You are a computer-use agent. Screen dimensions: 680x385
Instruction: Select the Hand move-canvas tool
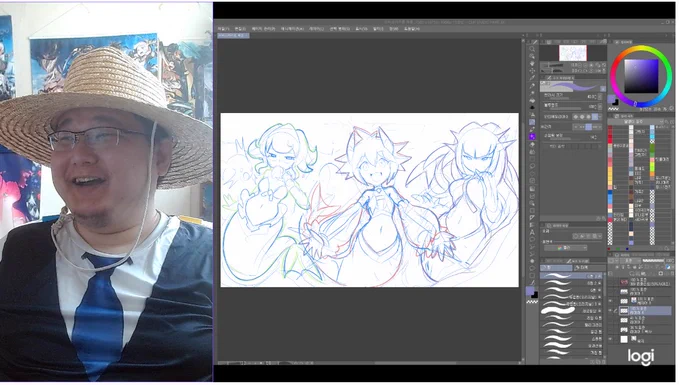[532, 63]
